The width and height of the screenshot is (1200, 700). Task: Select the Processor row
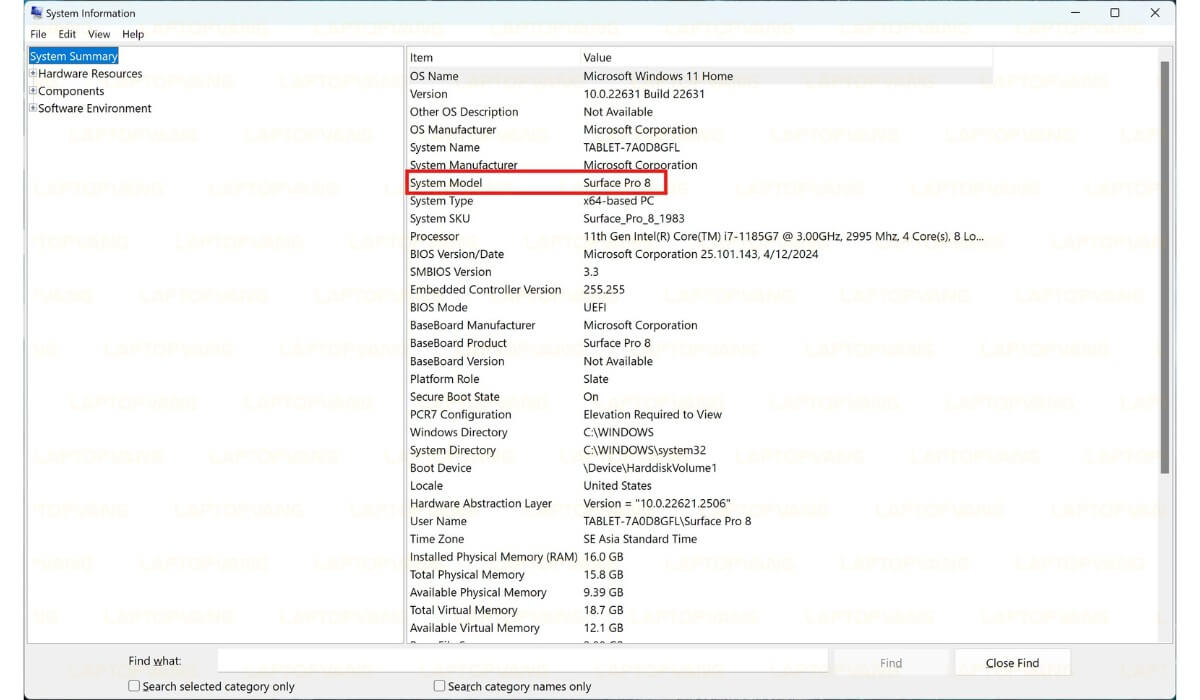(x=700, y=237)
